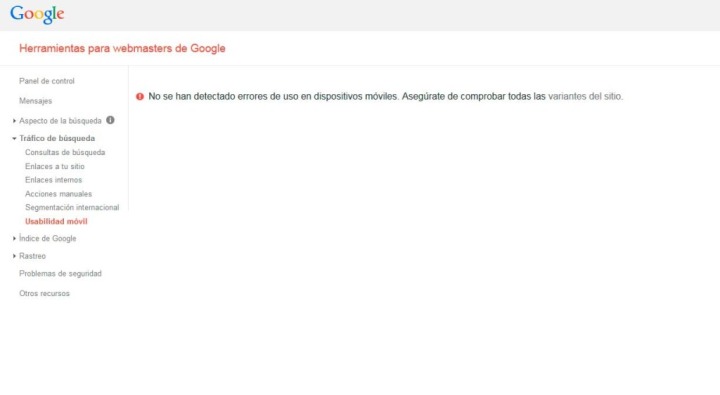Open Problemas de seguridad
This screenshot has width=720, height=395.
tap(60, 274)
